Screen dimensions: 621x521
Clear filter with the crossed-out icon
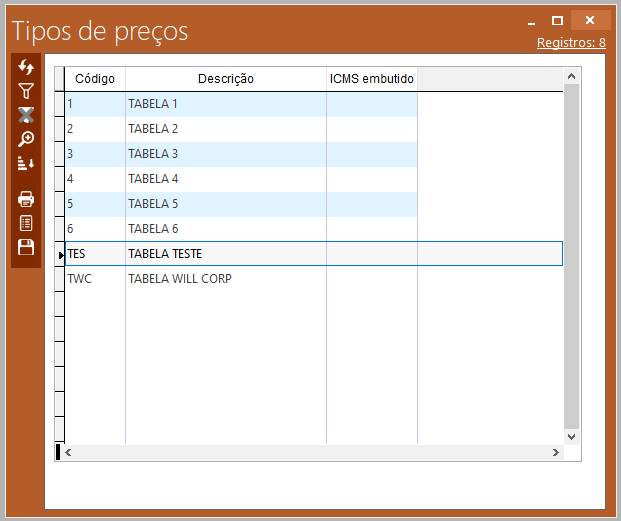pos(26,115)
